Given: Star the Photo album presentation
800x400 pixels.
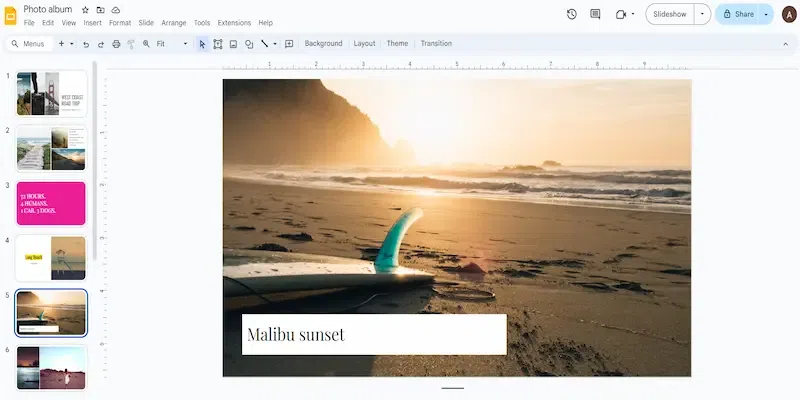Looking at the screenshot, I should [85, 10].
